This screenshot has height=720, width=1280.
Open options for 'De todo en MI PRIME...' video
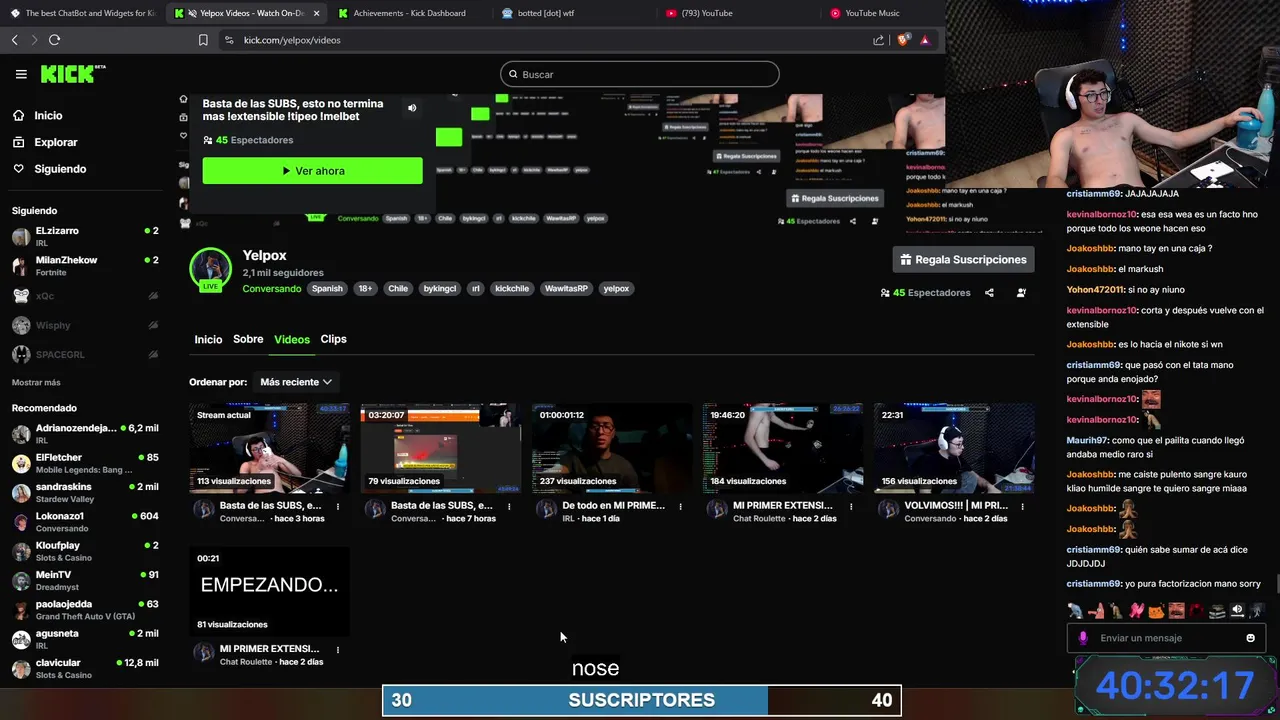[x=680, y=506]
